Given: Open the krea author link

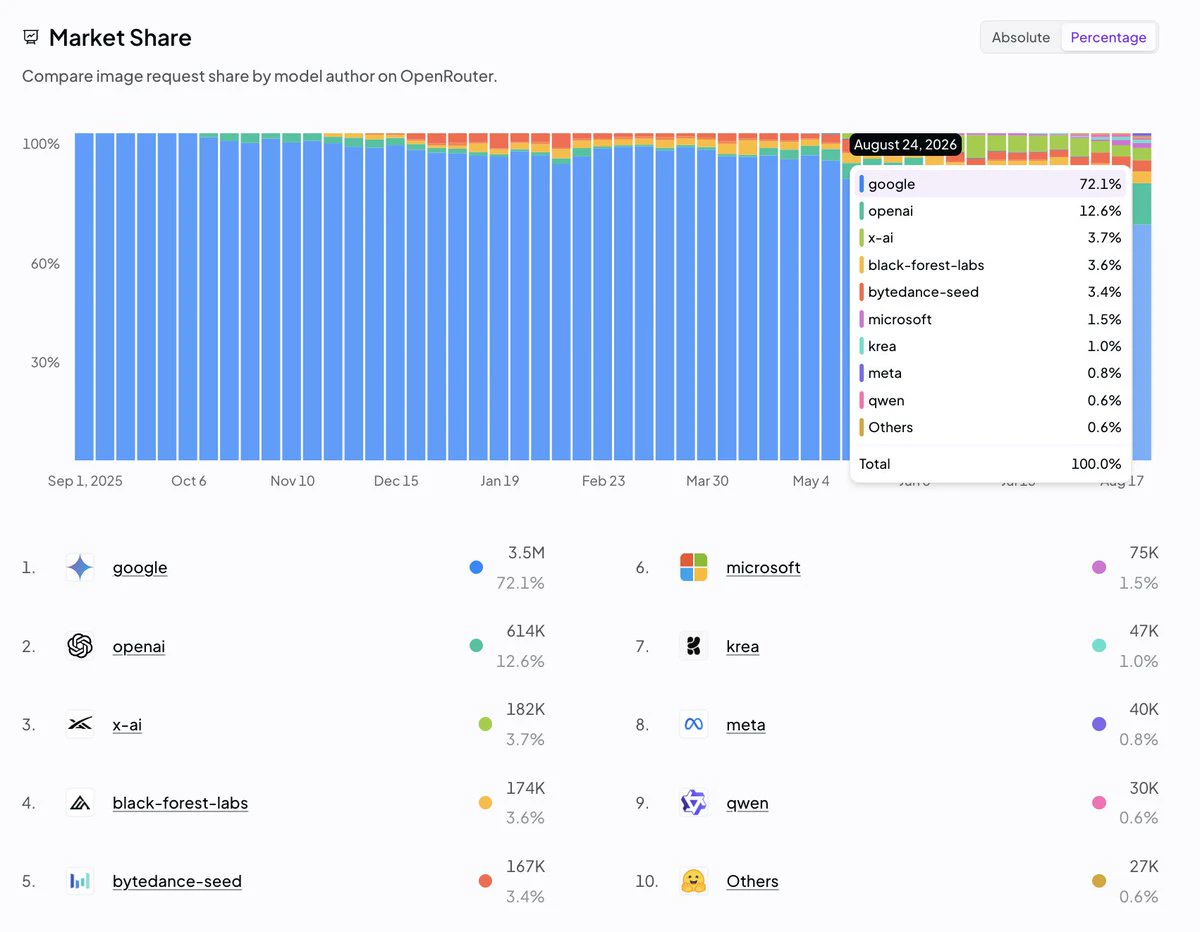Looking at the screenshot, I should point(743,646).
